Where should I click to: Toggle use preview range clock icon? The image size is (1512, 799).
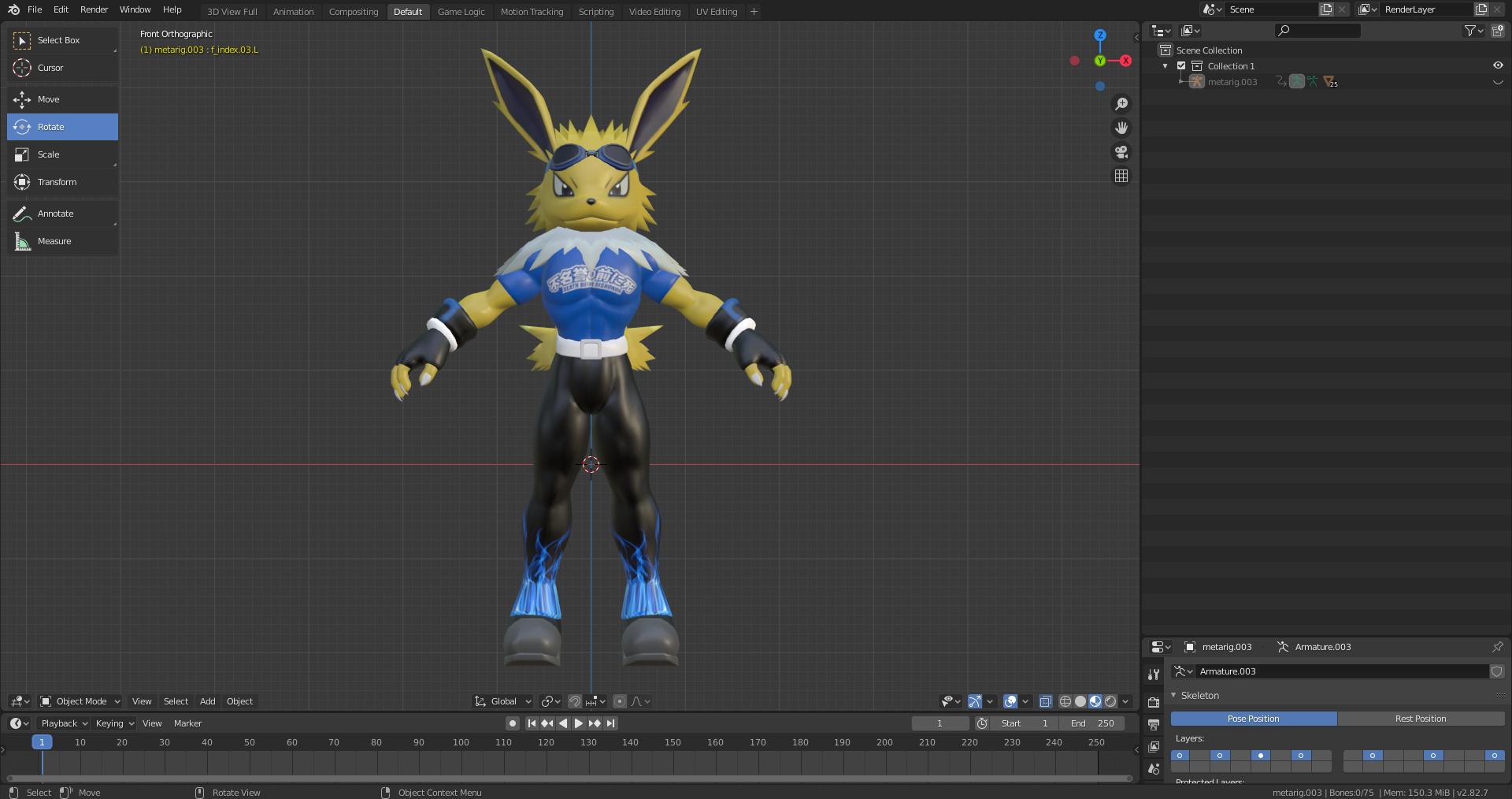coord(982,723)
